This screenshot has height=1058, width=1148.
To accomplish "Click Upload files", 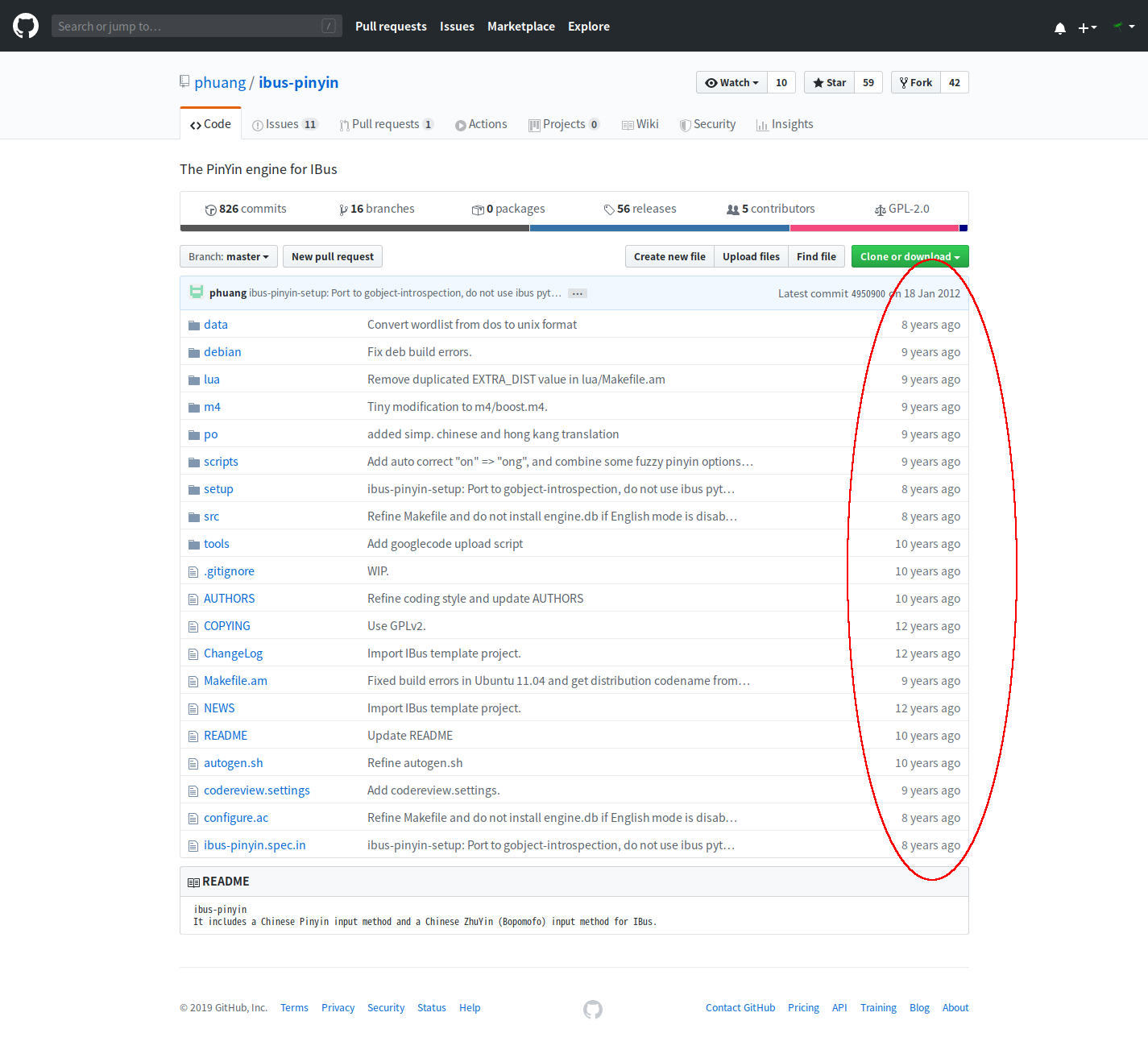I will click(x=751, y=256).
